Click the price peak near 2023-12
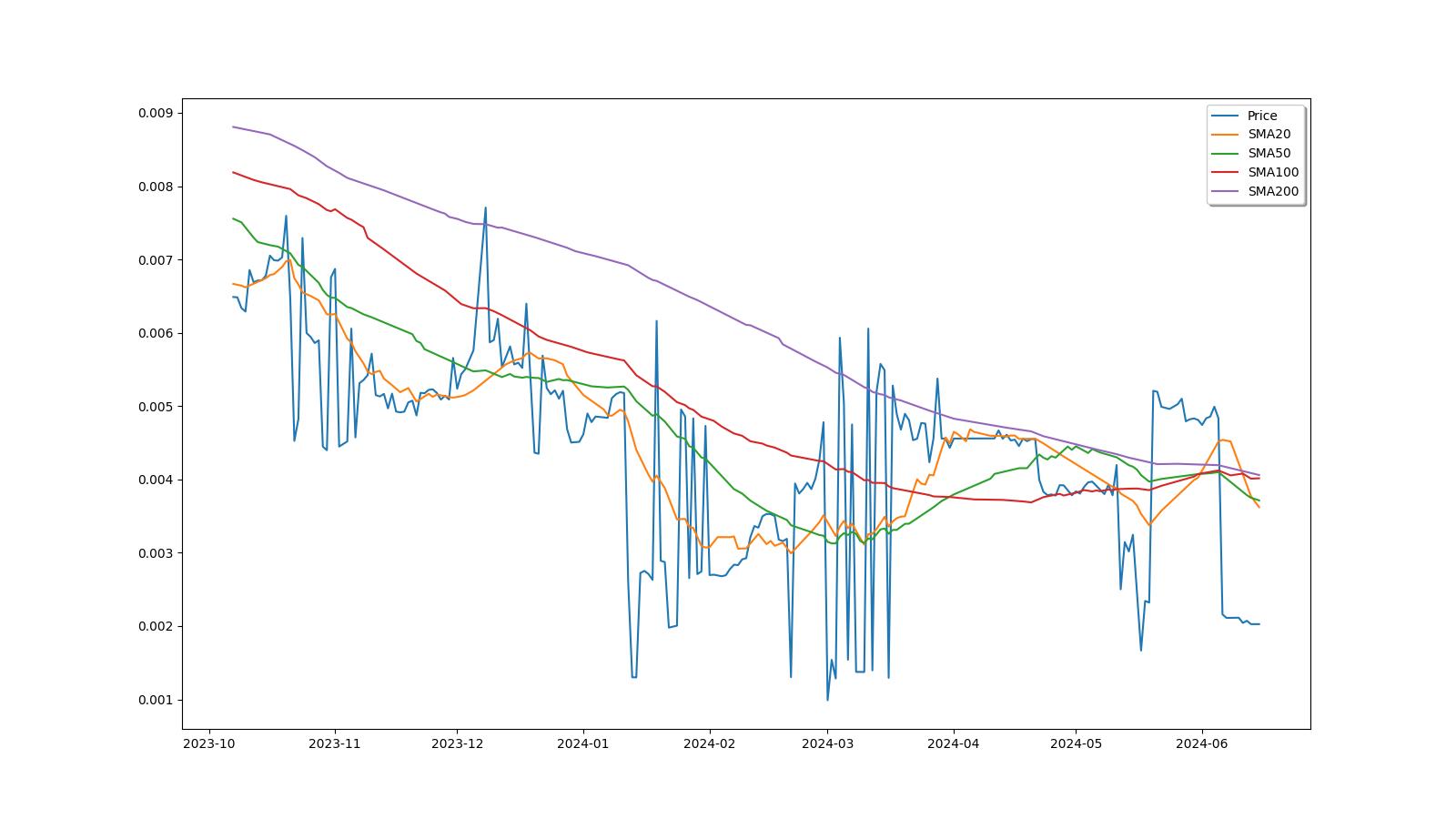The image size is (1456, 819). (x=485, y=207)
